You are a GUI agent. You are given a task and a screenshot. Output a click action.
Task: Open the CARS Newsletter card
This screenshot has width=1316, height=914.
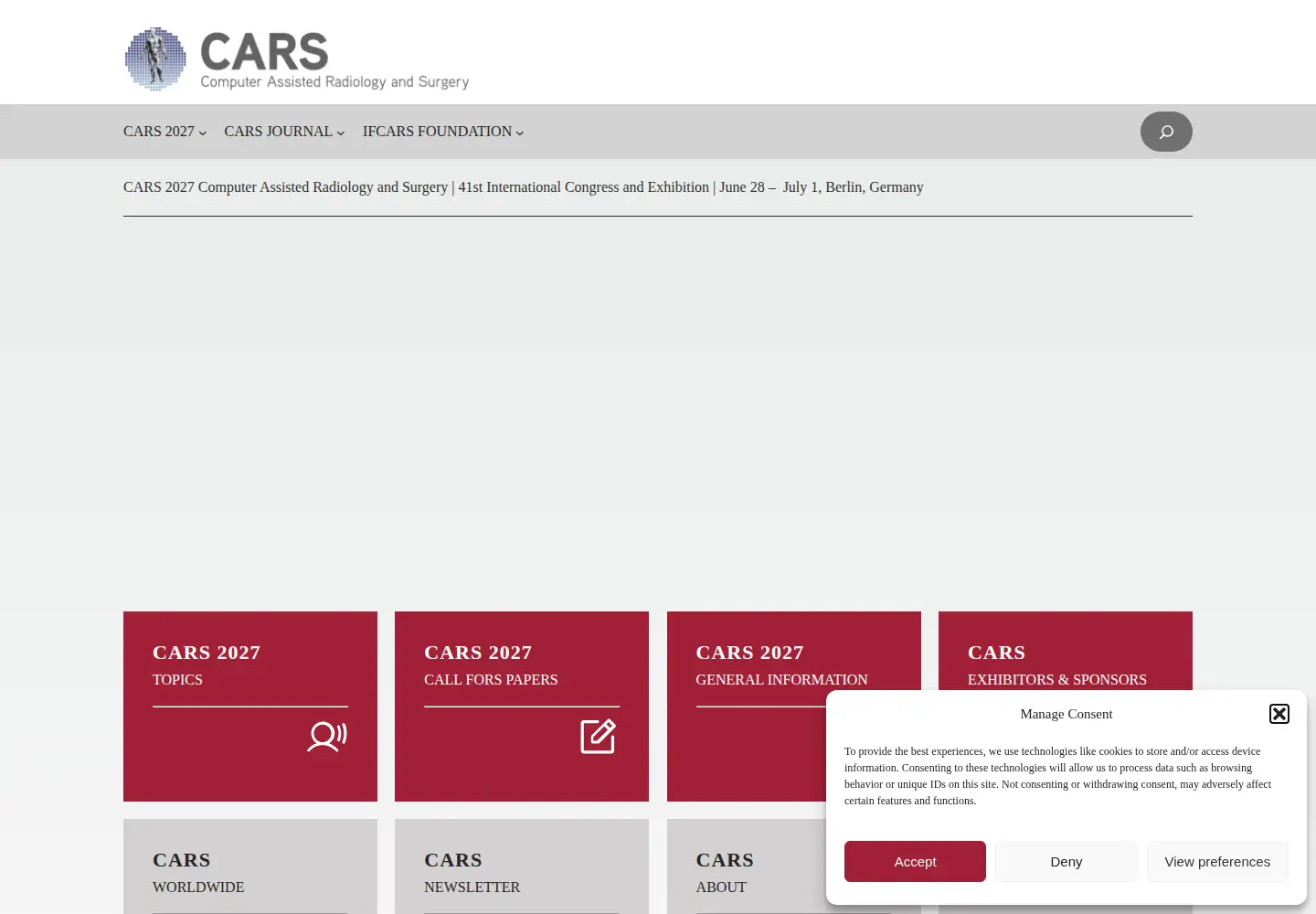click(x=522, y=866)
